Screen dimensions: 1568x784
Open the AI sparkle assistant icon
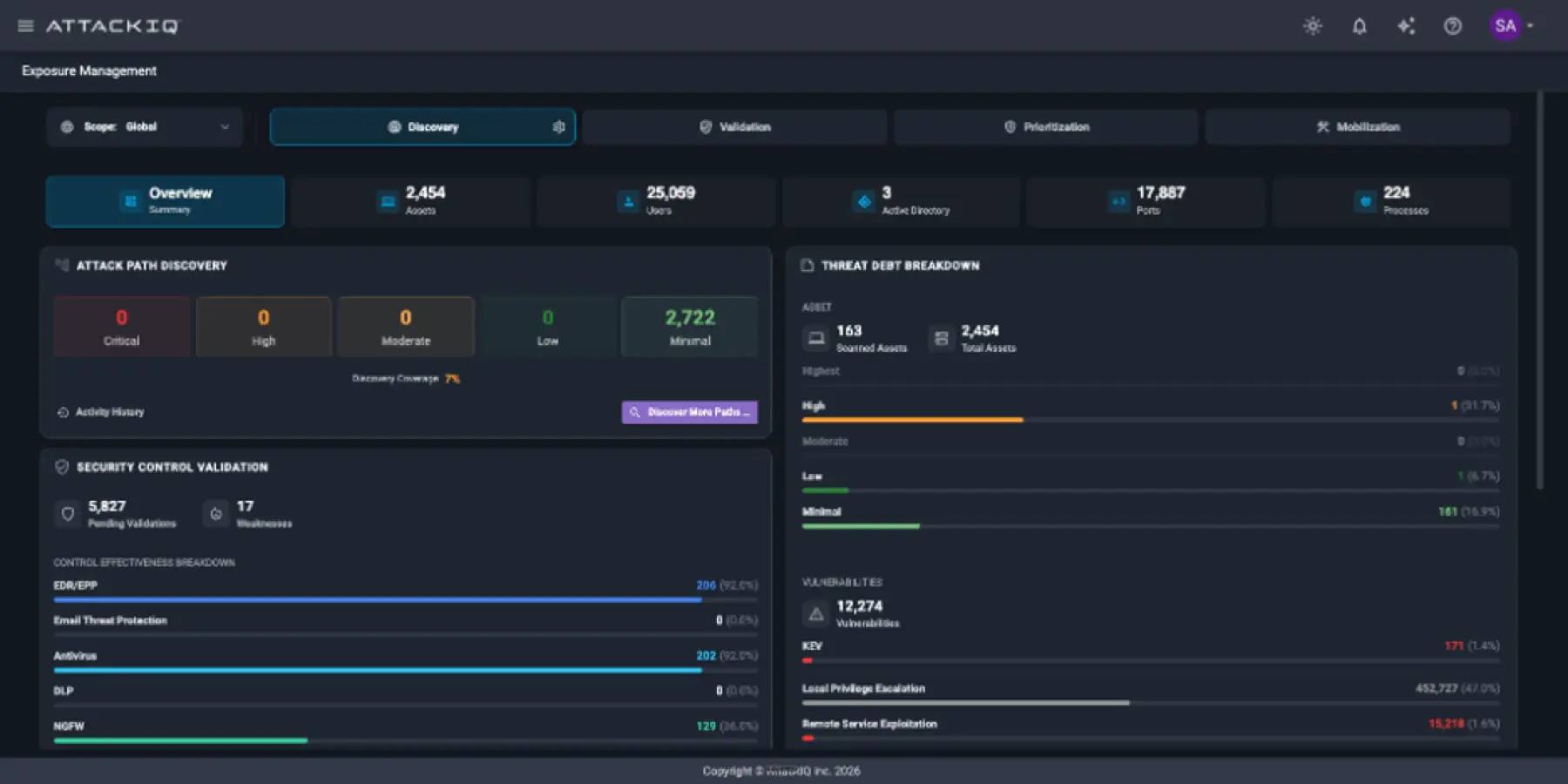coord(1406,26)
